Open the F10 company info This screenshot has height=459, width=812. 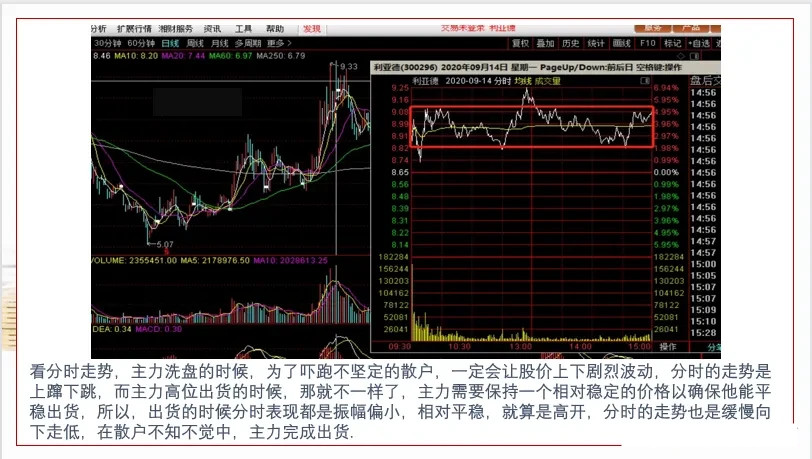click(x=647, y=44)
